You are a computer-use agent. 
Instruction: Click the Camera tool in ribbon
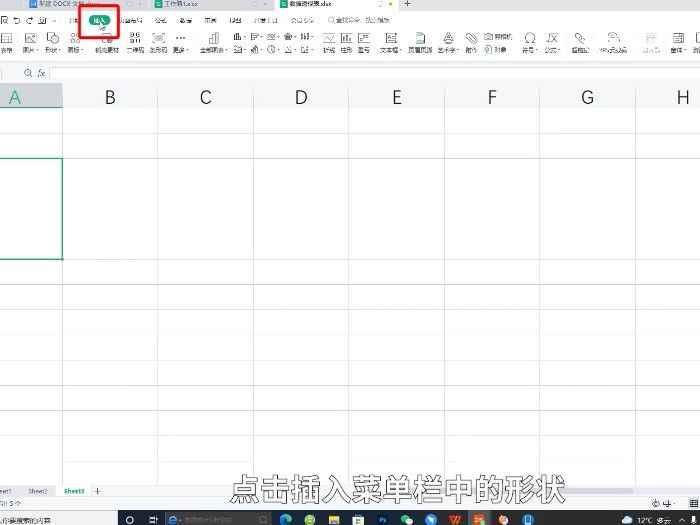tap(498, 37)
